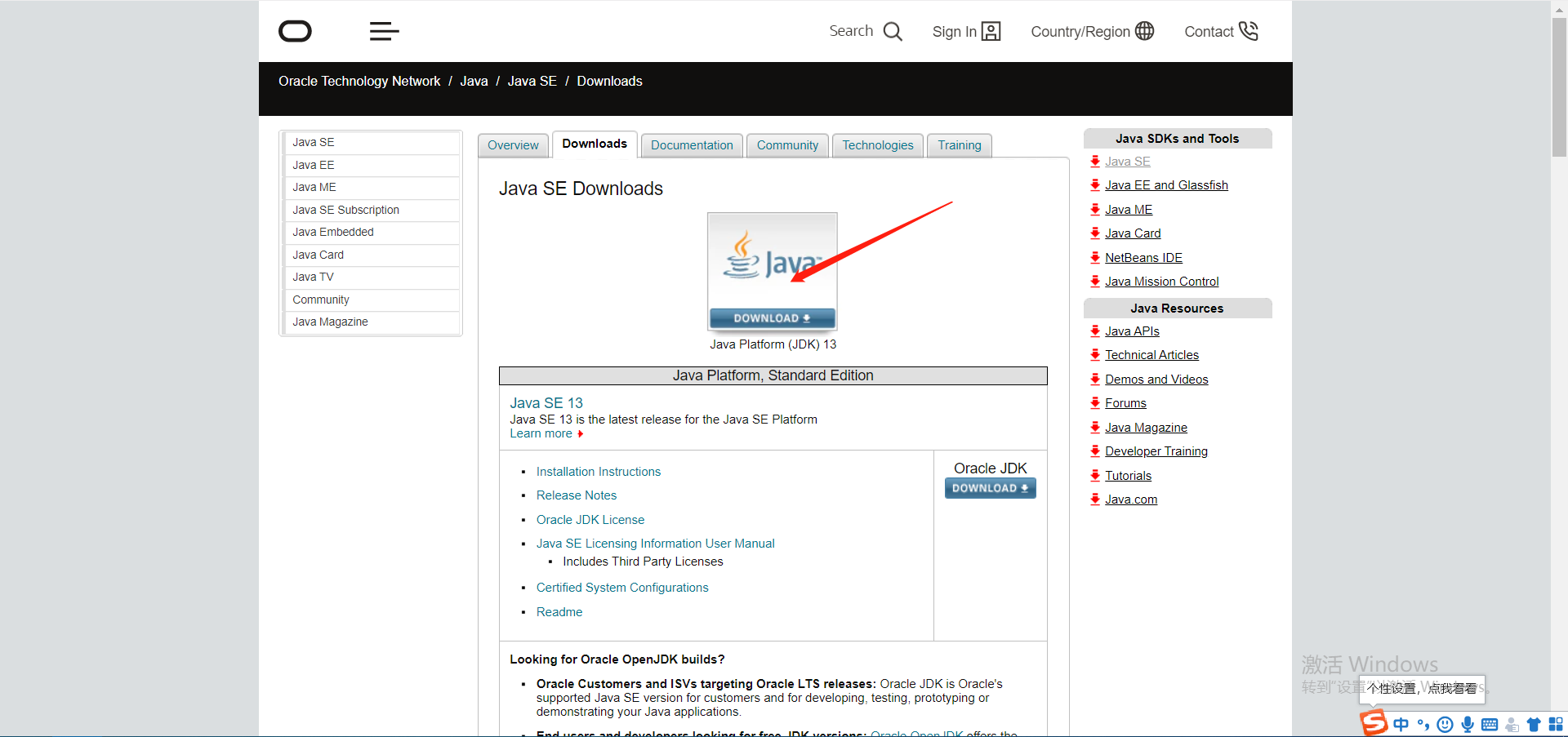Open the Java SE 13 heading link
Screen dimensions: 1568x737
(x=546, y=403)
